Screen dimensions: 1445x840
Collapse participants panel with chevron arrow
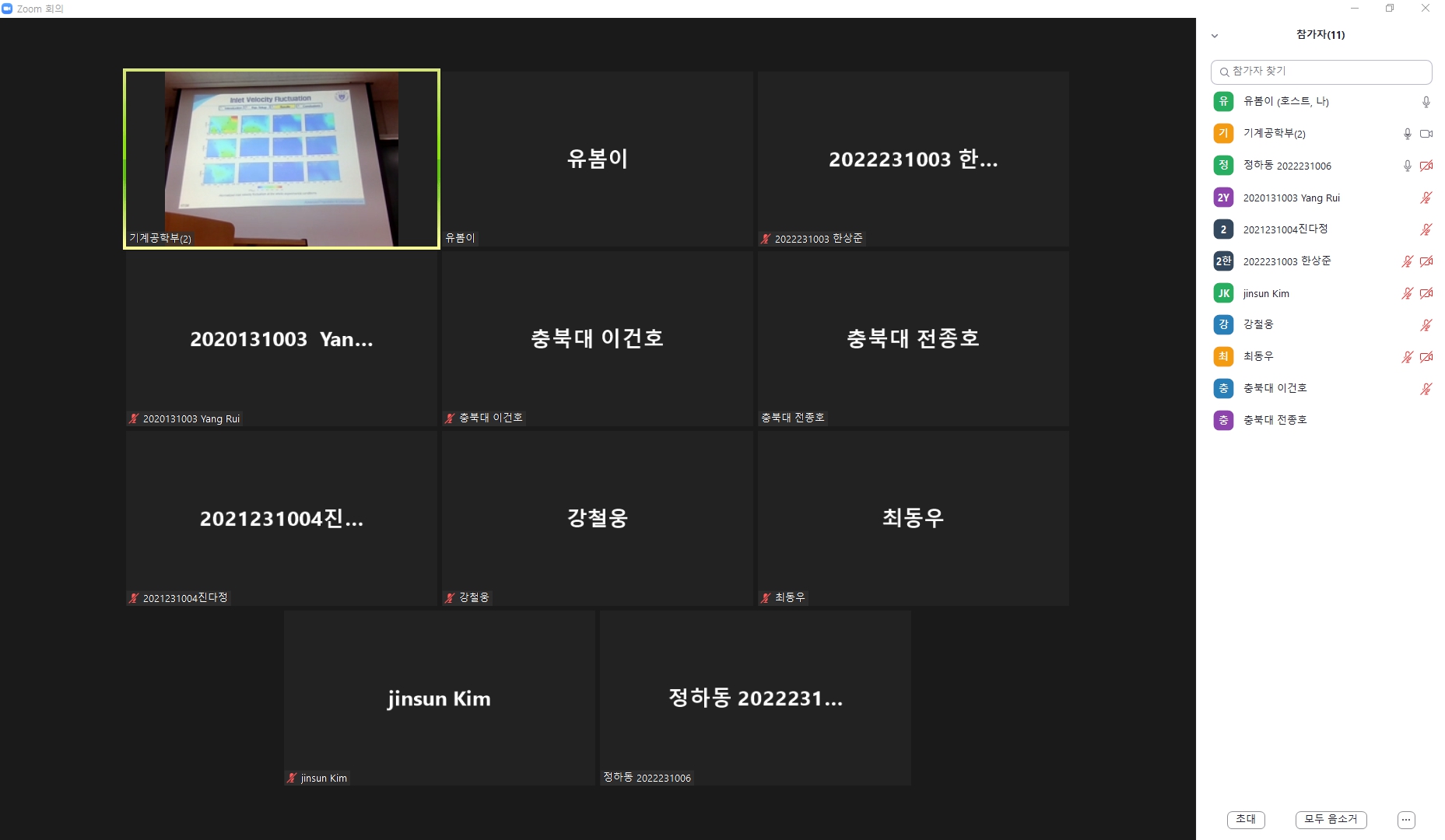1215,36
